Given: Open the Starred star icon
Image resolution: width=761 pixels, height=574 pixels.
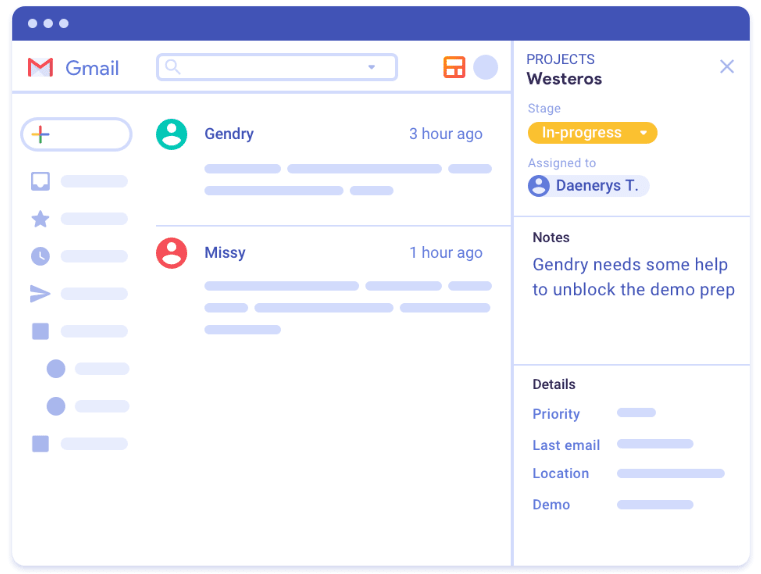Looking at the screenshot, I should point(40,219).
